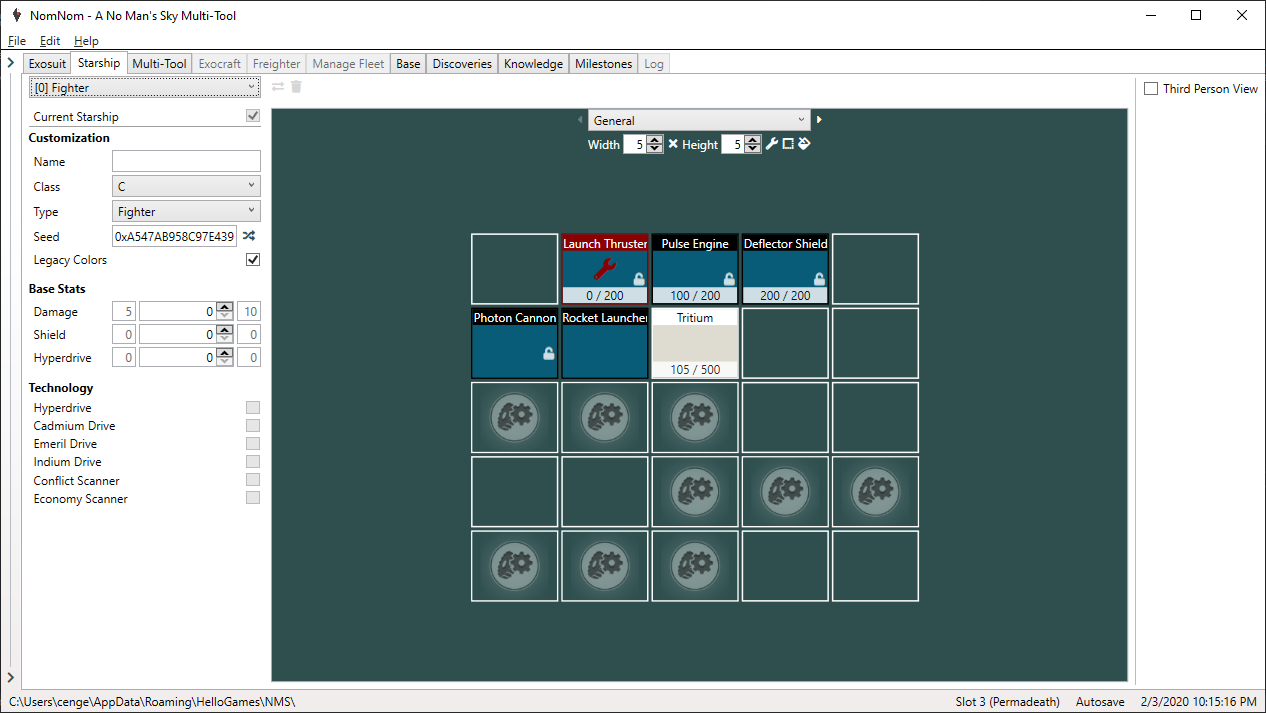This screenshot has width=1266, height=713.
Task: Switch to the Milestones tab
Action: 604,64
